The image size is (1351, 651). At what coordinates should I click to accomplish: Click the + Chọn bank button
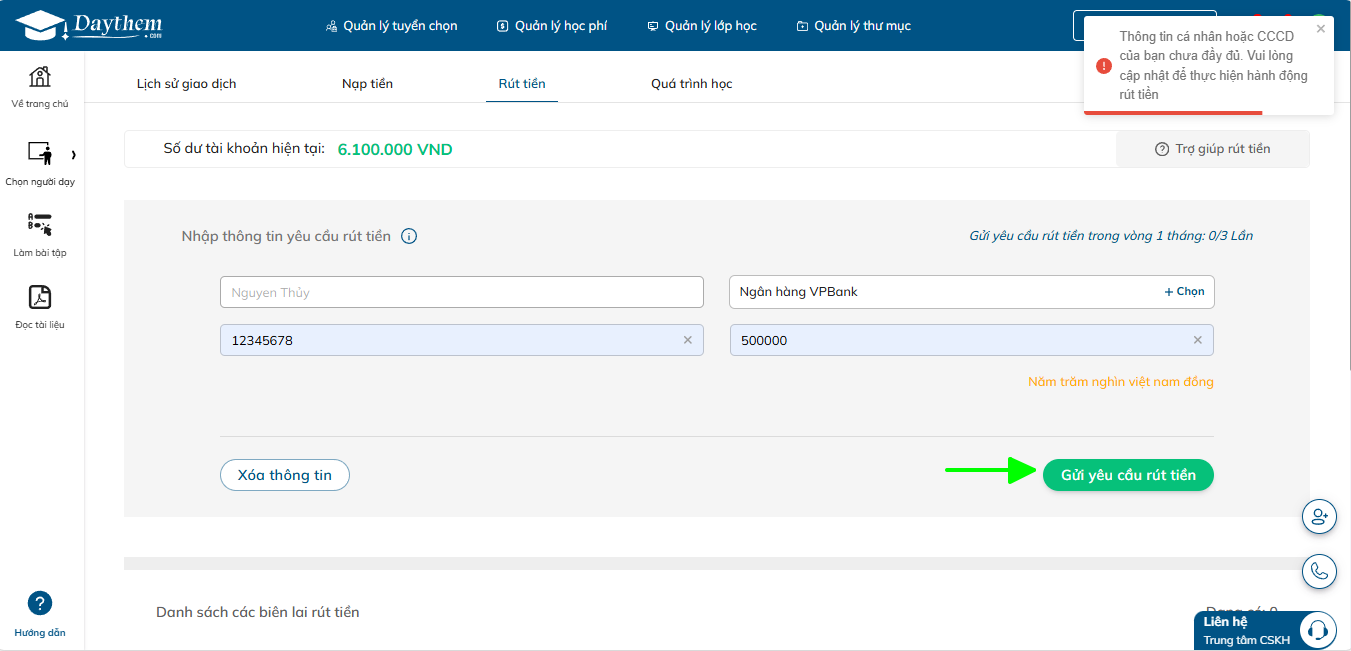[1185, 292]
